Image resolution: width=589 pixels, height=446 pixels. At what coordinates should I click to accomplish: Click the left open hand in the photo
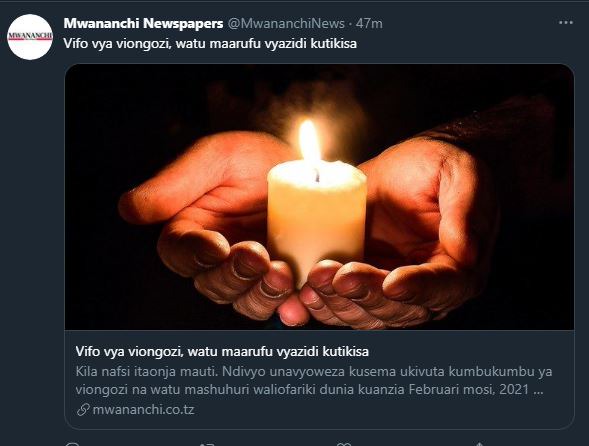click(205, 222)
